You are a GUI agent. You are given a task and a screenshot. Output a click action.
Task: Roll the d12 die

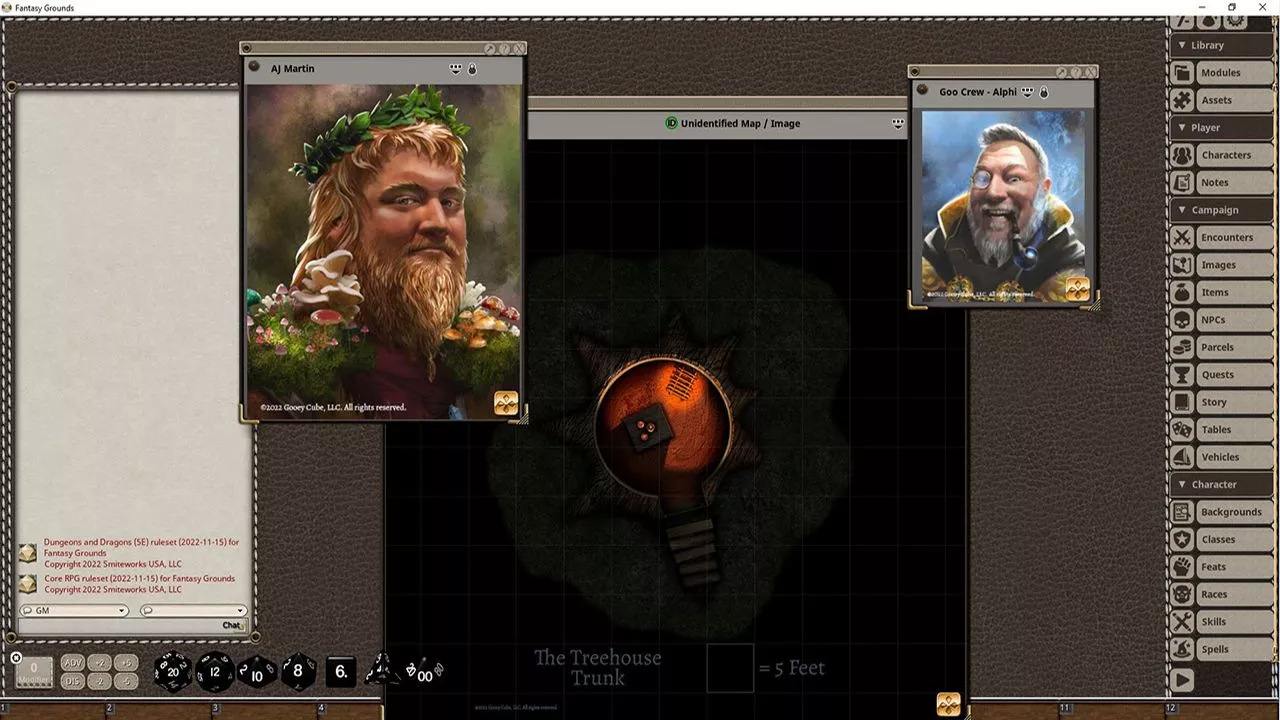point(214,671)
